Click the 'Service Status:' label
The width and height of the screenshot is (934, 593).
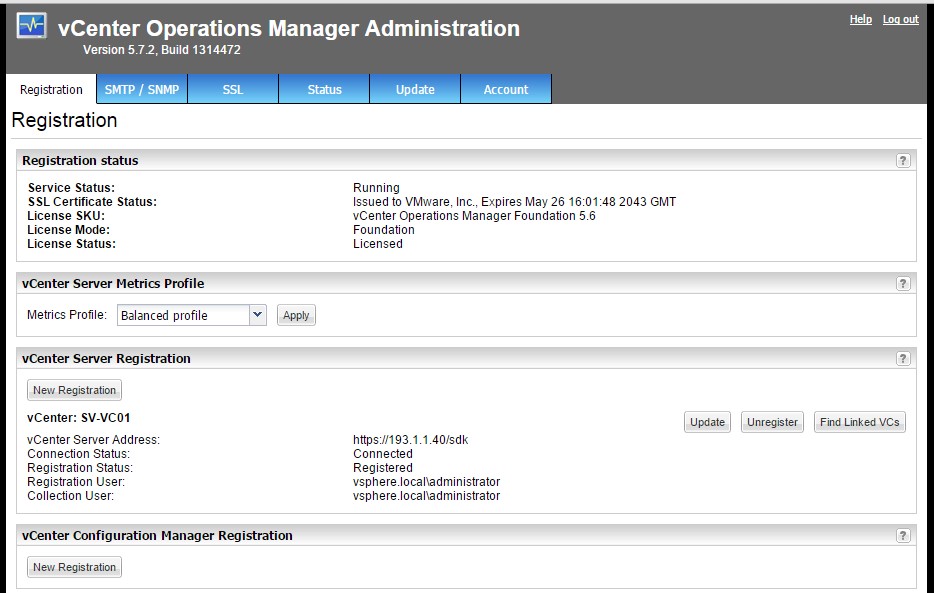click(x=71, y=188)
